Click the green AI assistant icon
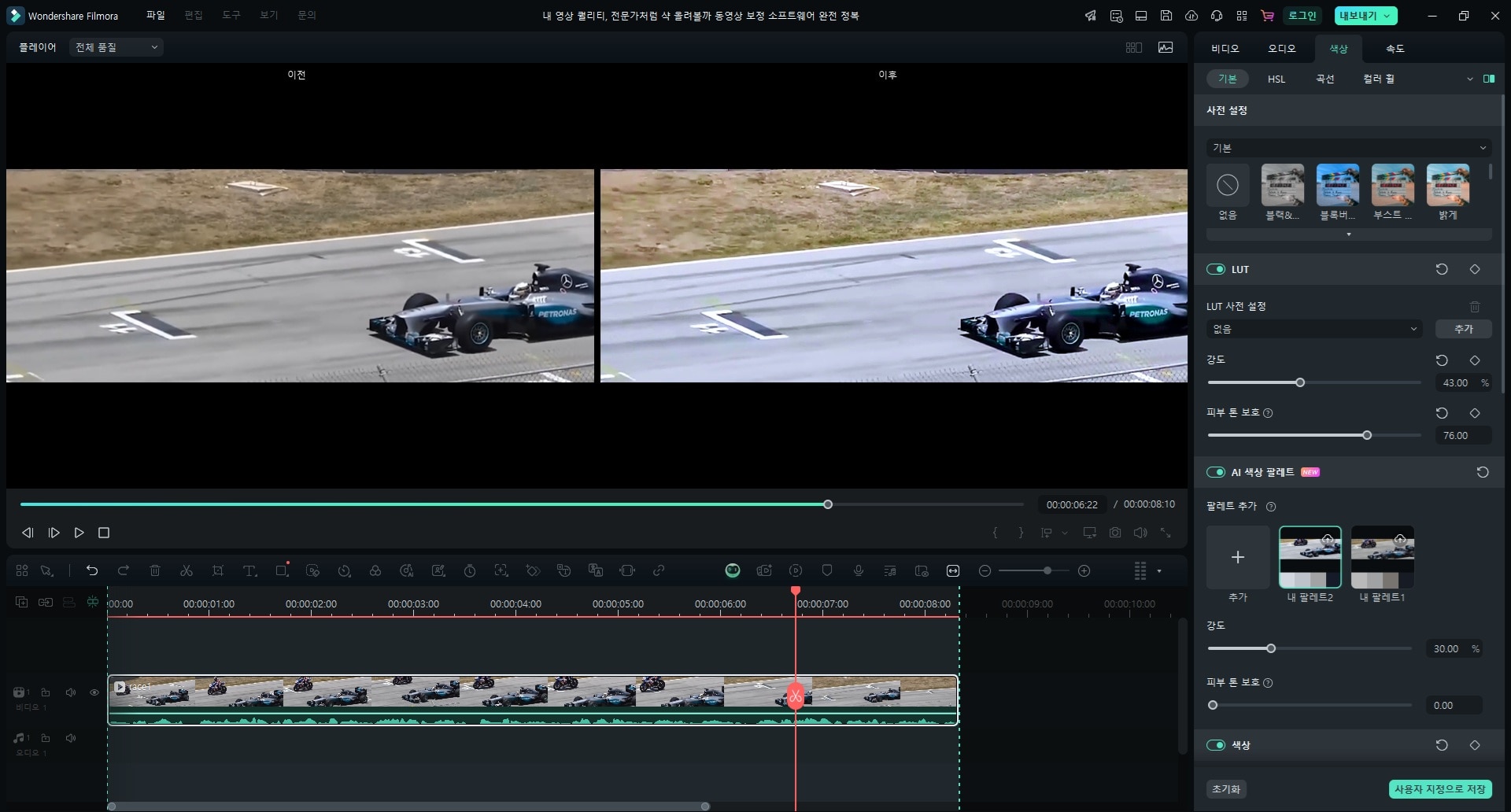 click(733, 570)
